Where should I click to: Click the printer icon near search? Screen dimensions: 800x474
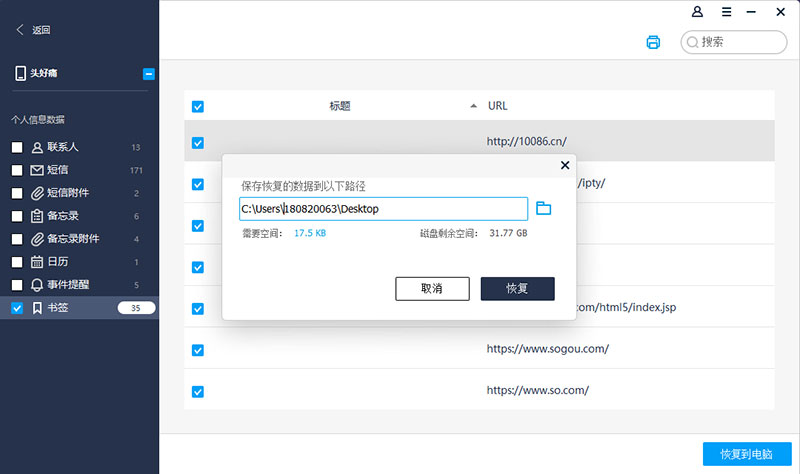(653, 42)
